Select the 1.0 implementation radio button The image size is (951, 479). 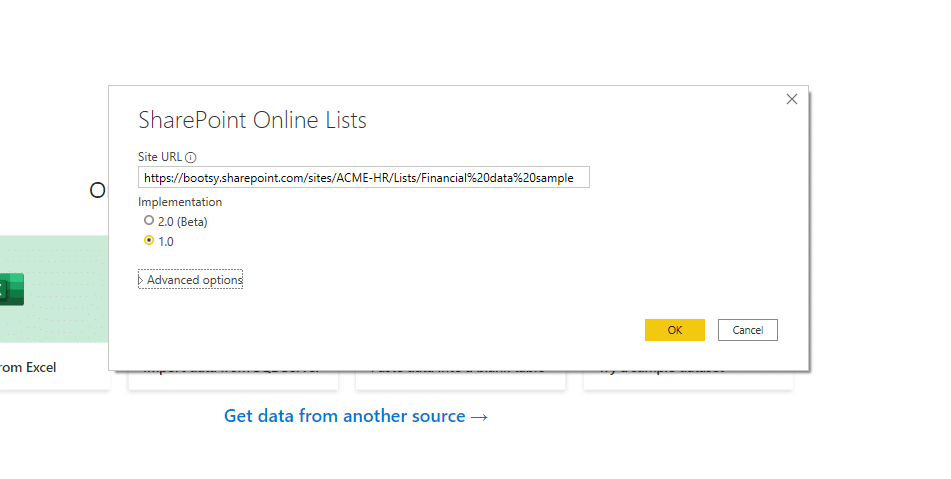pyautogui.click(x=149, y=241)
